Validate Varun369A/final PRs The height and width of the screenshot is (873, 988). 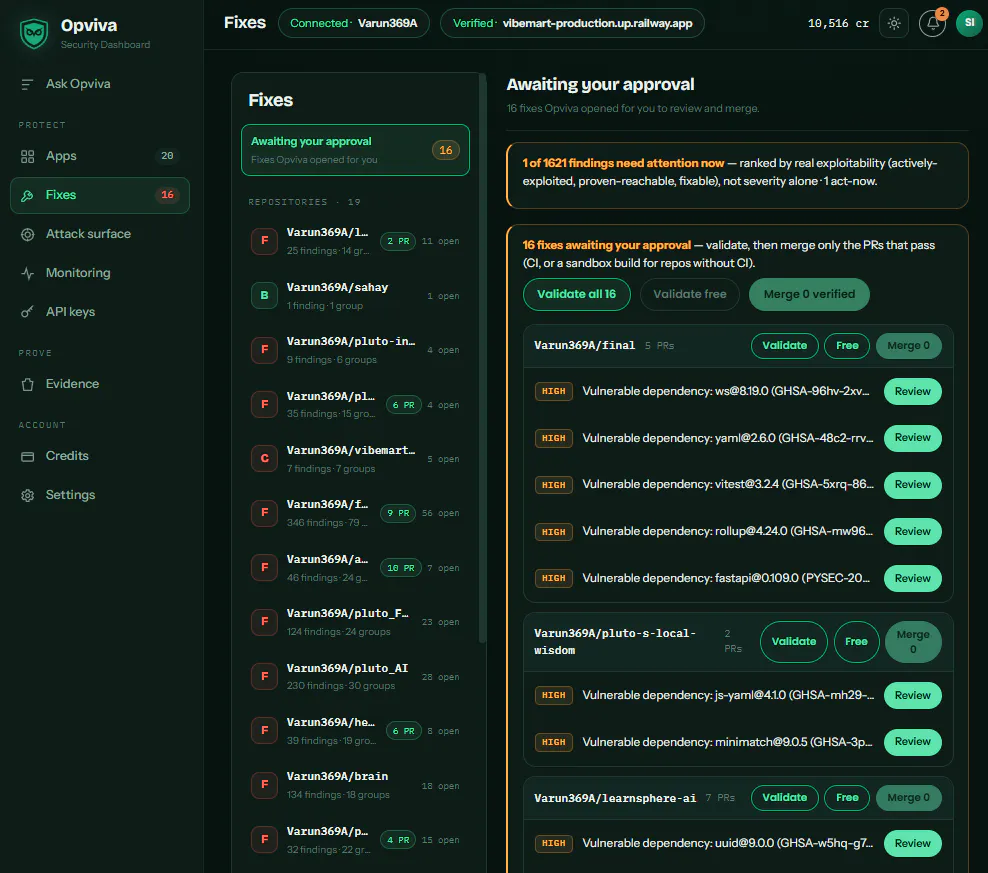(784, 345)
